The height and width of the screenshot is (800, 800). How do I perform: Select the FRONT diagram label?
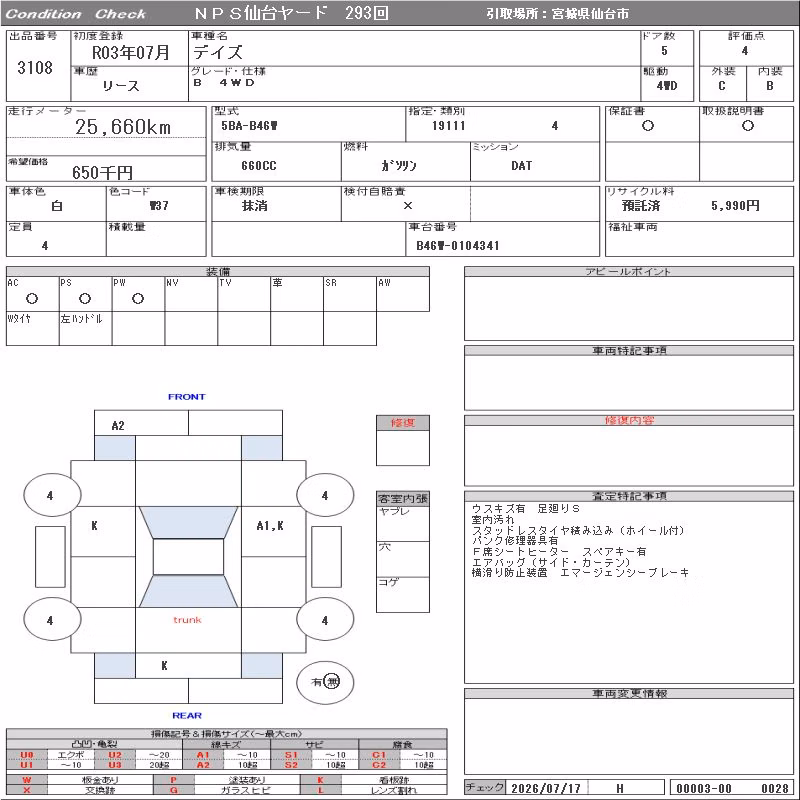[186, 396]
